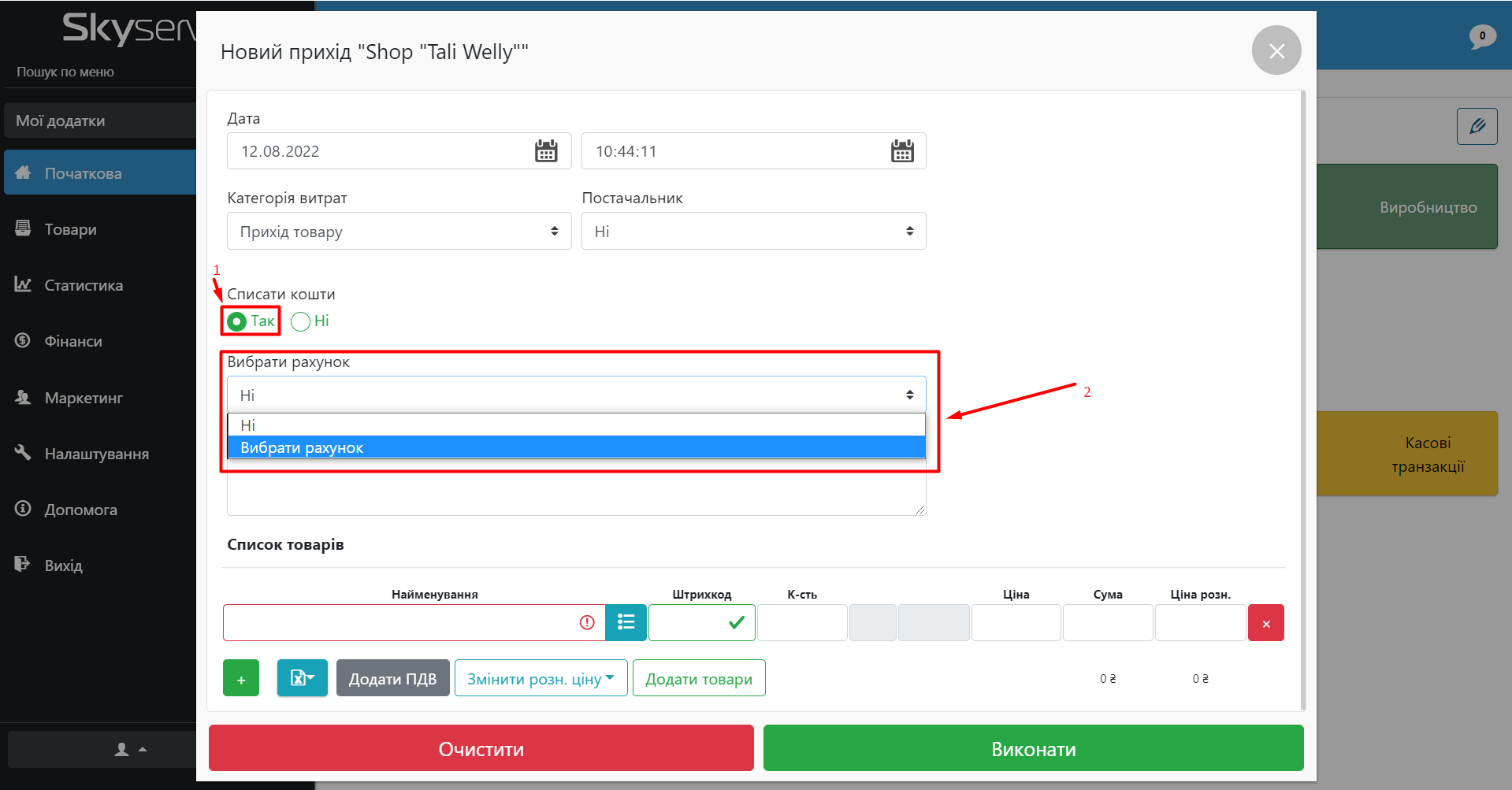Click the Excel import dropdown button

302,678
